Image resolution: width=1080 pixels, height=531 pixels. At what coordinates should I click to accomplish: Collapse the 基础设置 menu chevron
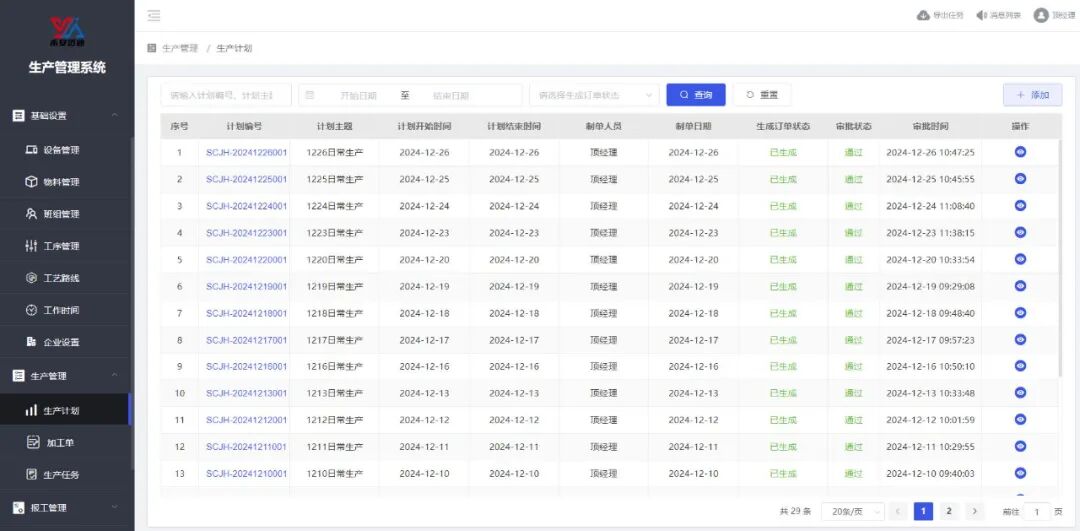tap(115, 115)
